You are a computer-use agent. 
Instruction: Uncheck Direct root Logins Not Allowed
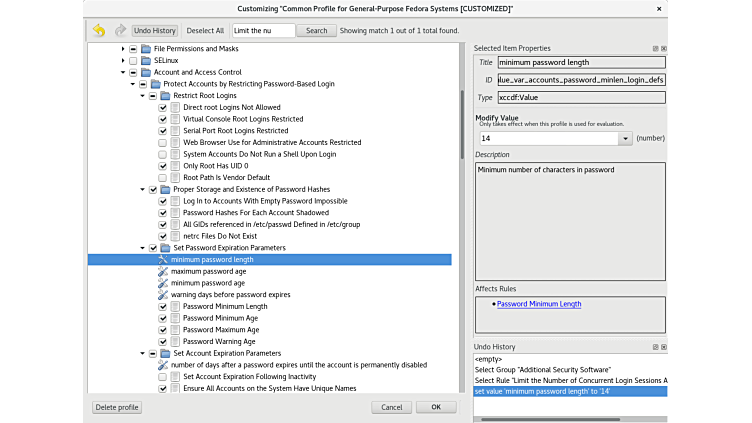(x=163, y=107)
